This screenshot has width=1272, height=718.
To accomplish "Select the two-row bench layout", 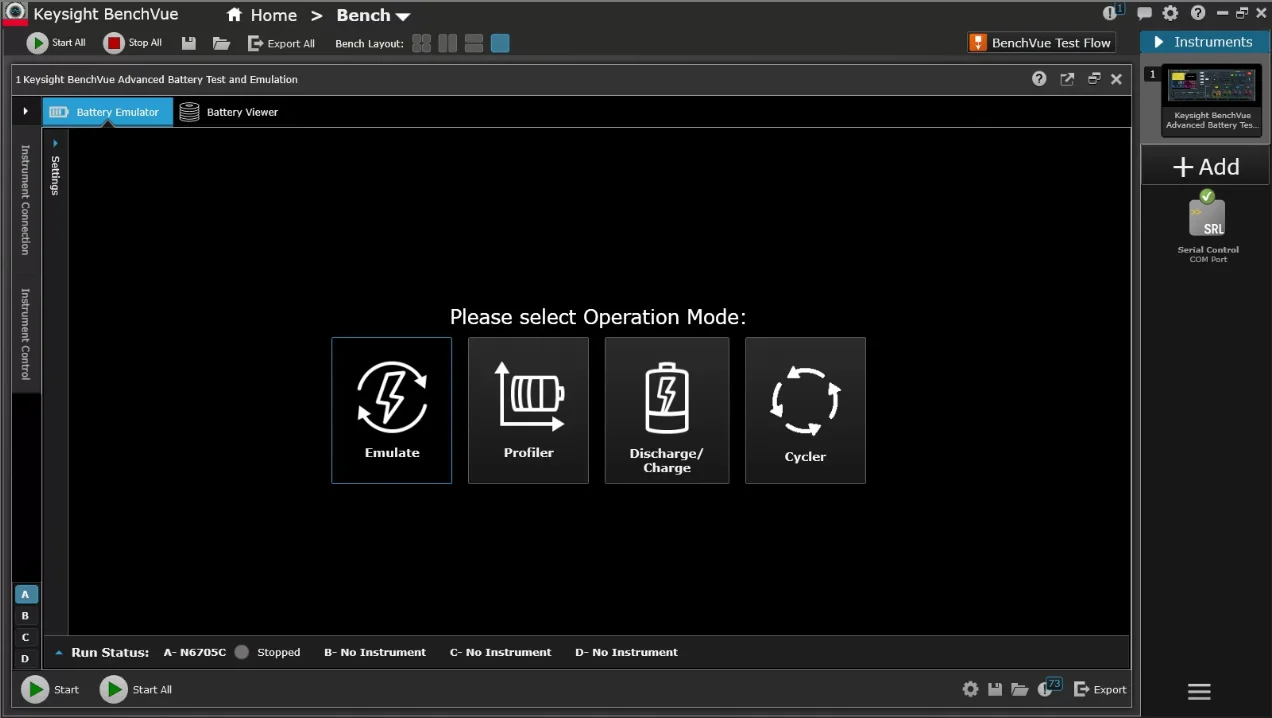I will (474, 43).
